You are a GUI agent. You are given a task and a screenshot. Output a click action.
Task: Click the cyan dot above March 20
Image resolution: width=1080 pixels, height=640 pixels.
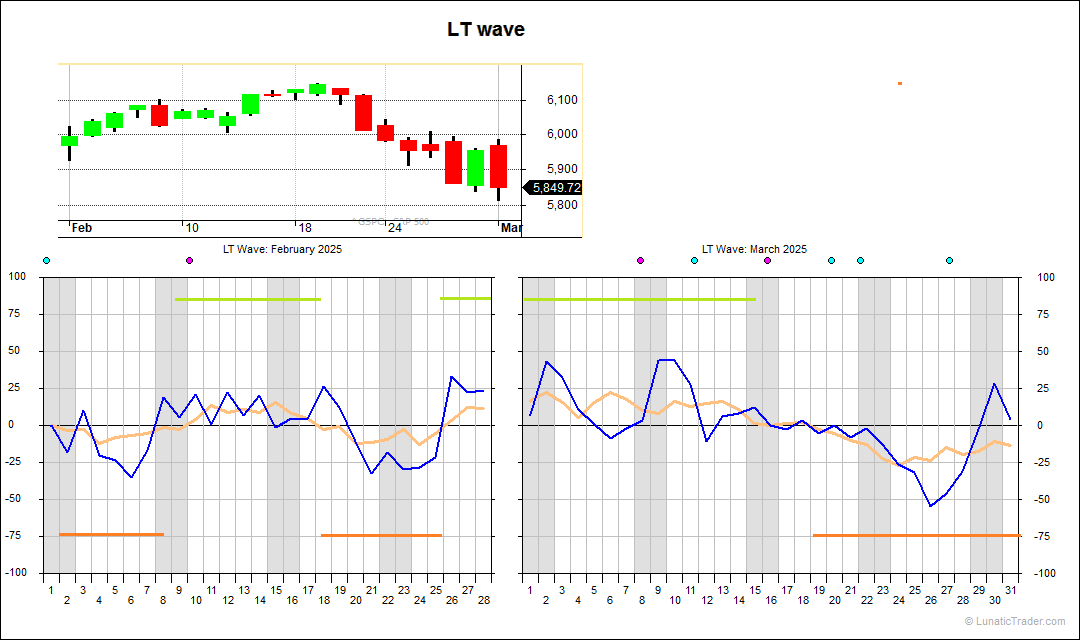tap(831, 261)
